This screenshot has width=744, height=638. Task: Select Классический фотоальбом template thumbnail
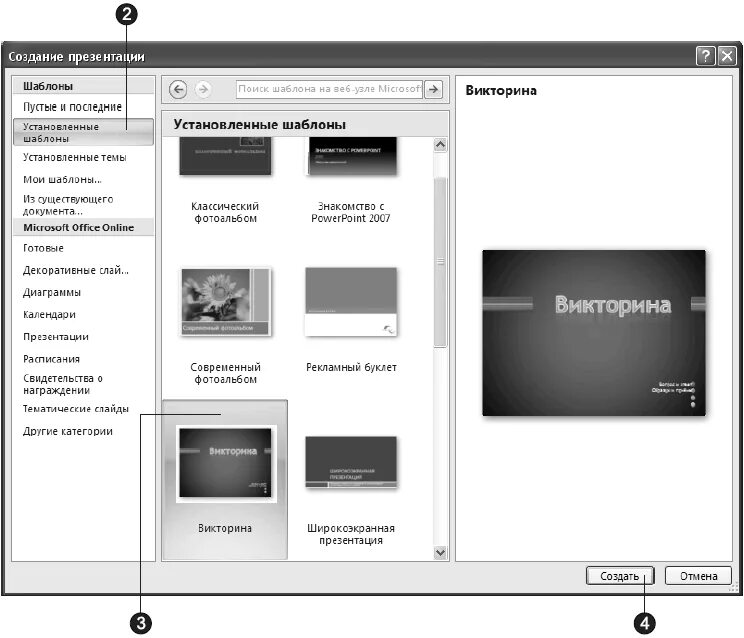click(225, 157)
